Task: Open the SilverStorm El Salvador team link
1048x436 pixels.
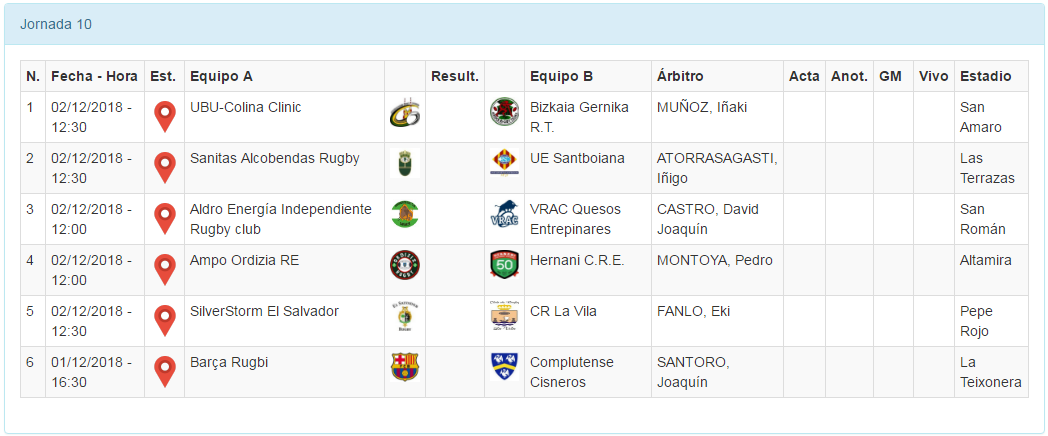Action: pos(264,311)
